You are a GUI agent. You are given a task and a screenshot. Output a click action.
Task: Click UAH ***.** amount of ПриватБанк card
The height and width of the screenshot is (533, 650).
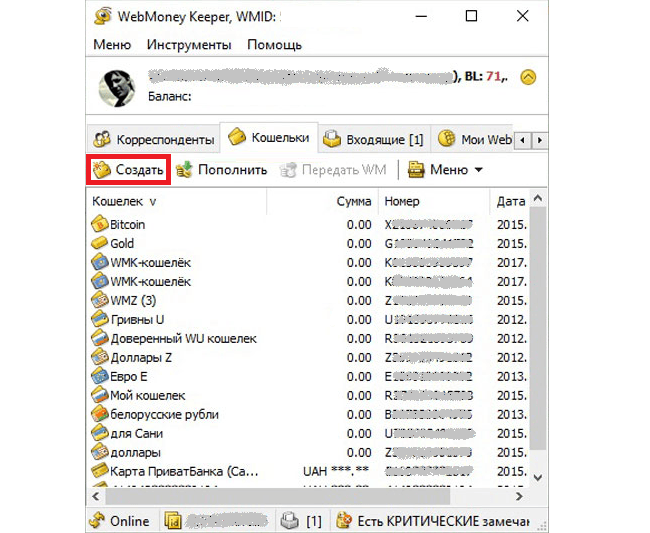coord(336,471)
